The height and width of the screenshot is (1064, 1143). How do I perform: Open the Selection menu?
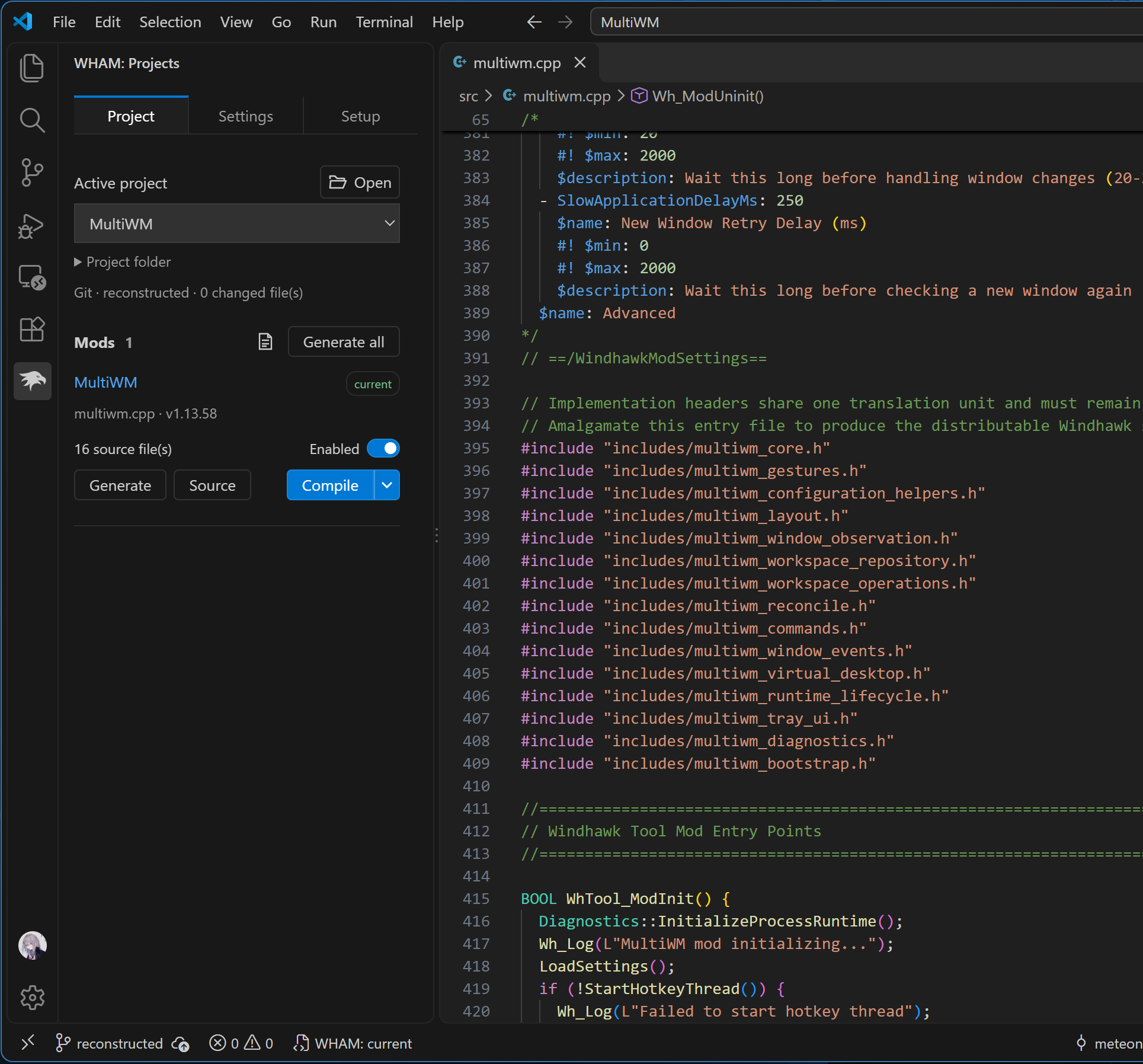(170, 22)
